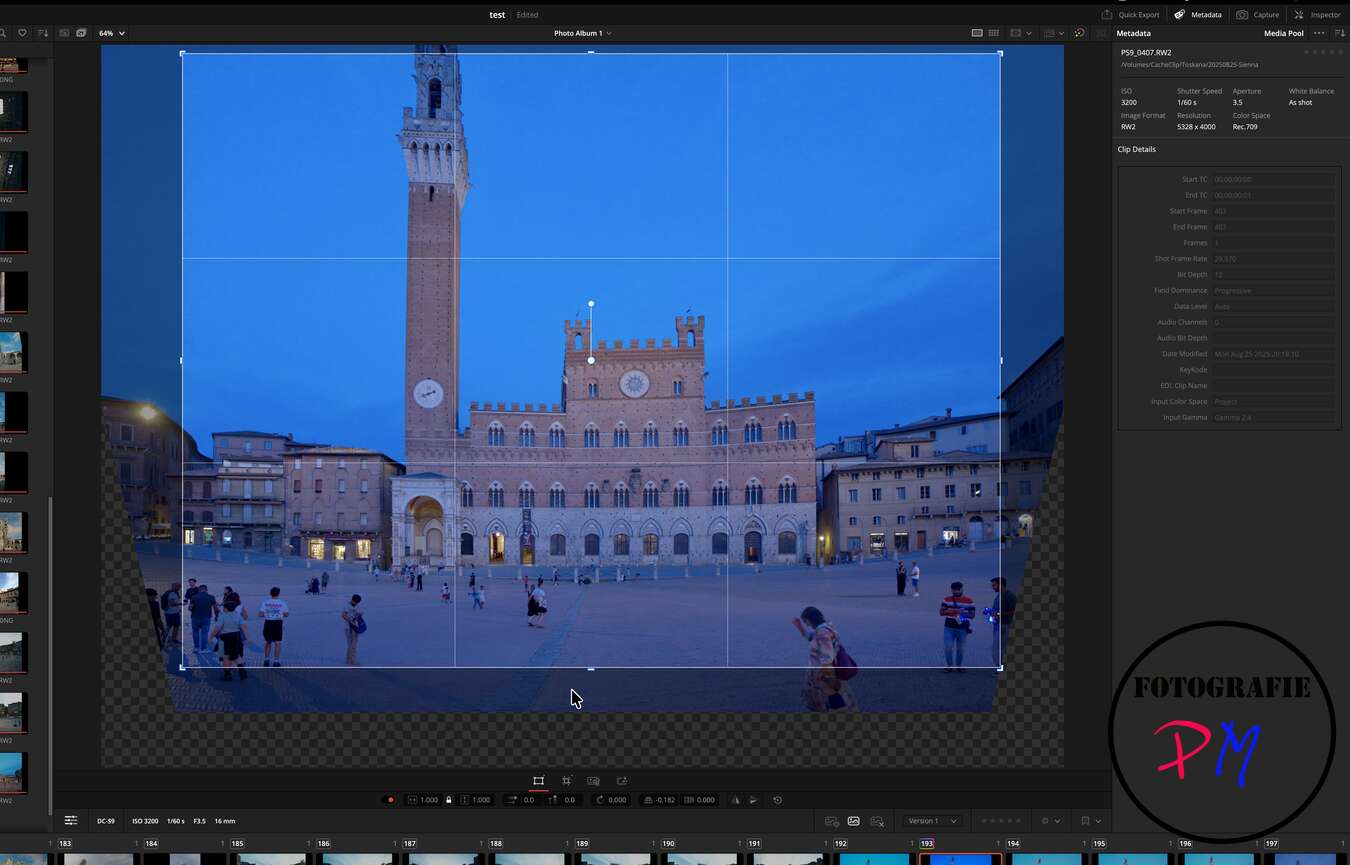
Task: Set the star rating beside PS9_0407.RW2
Action: click(x=1323, y=52)
